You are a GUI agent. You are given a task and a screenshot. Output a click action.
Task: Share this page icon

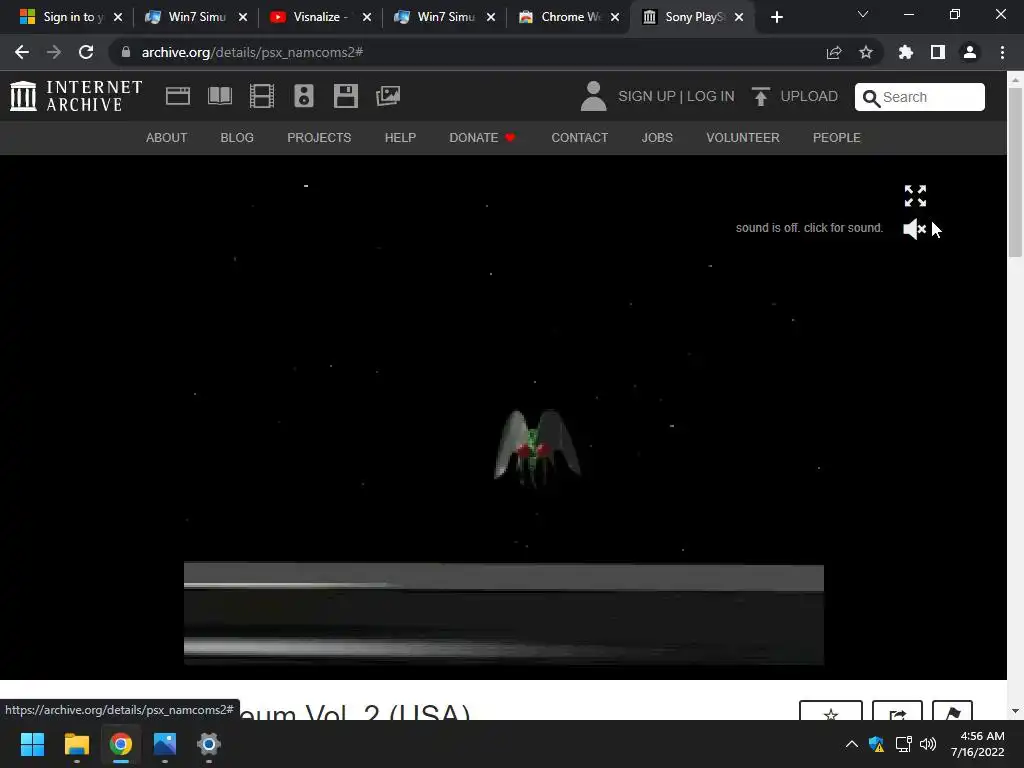click(x=834, y=52)
